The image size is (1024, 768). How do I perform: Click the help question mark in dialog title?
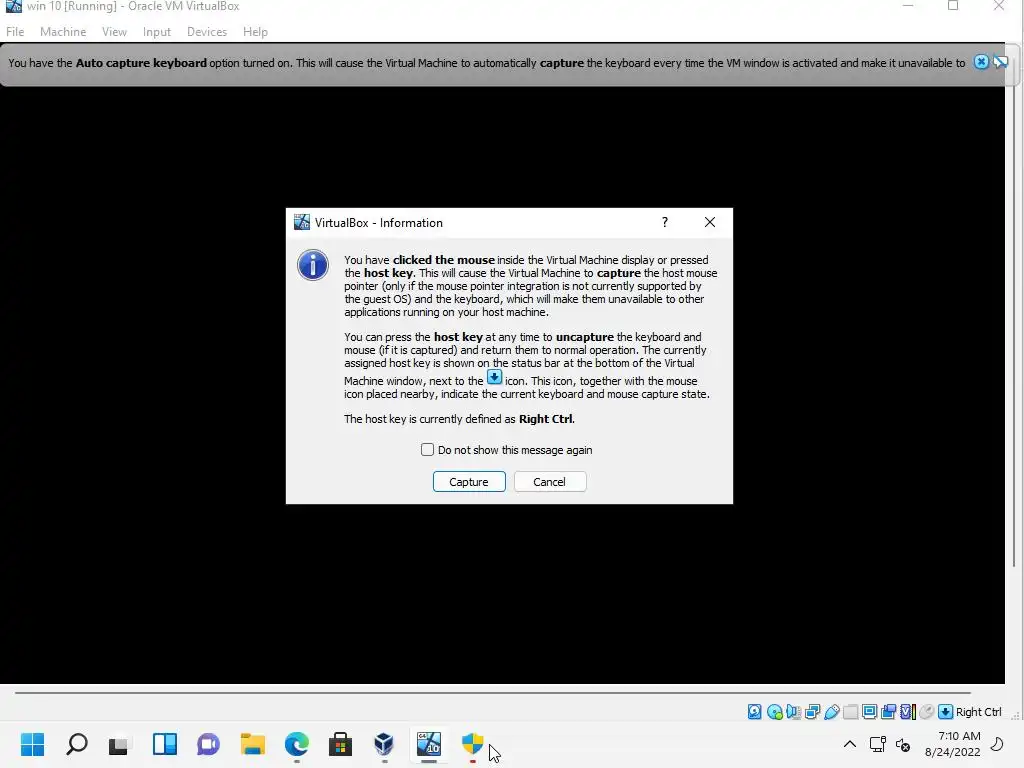click(x=665, y=222)
